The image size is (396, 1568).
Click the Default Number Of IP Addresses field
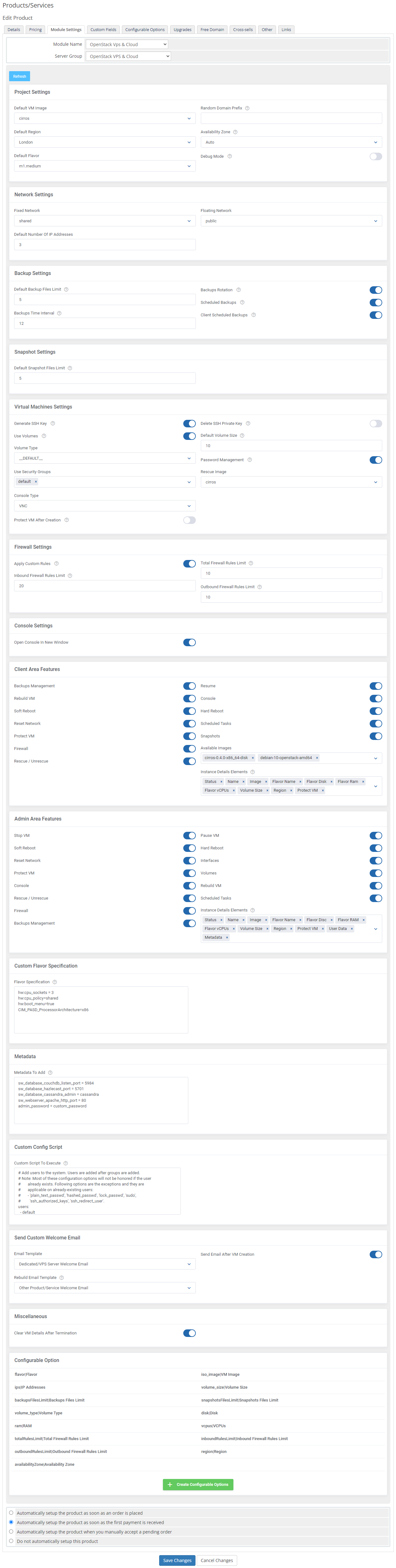pyautogui.click(x=105, y=245)
